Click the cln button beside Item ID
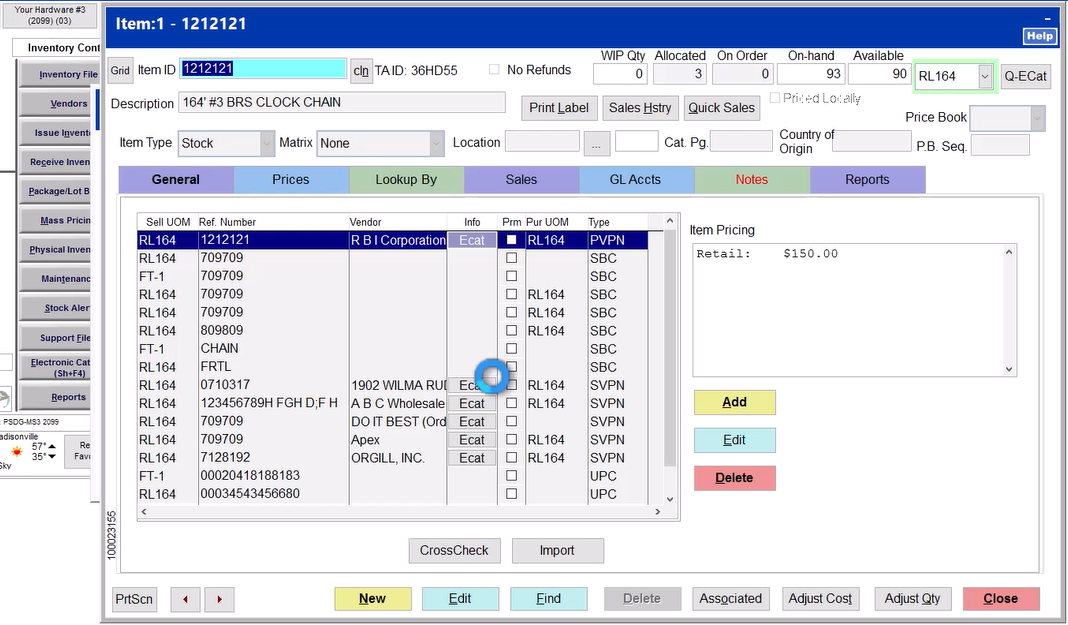Image resolution: width=1068 pixels, height=625 pixels. (x=361, y=71)
